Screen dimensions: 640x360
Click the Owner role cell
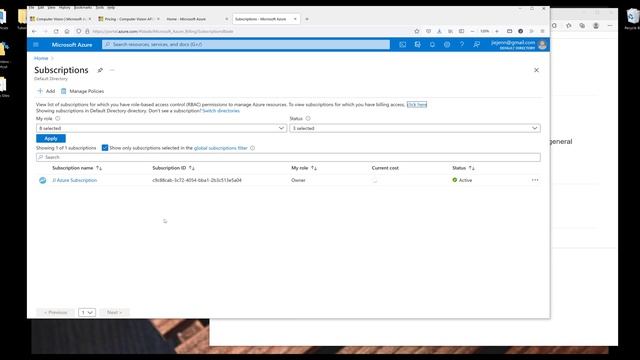pos(298,180)
